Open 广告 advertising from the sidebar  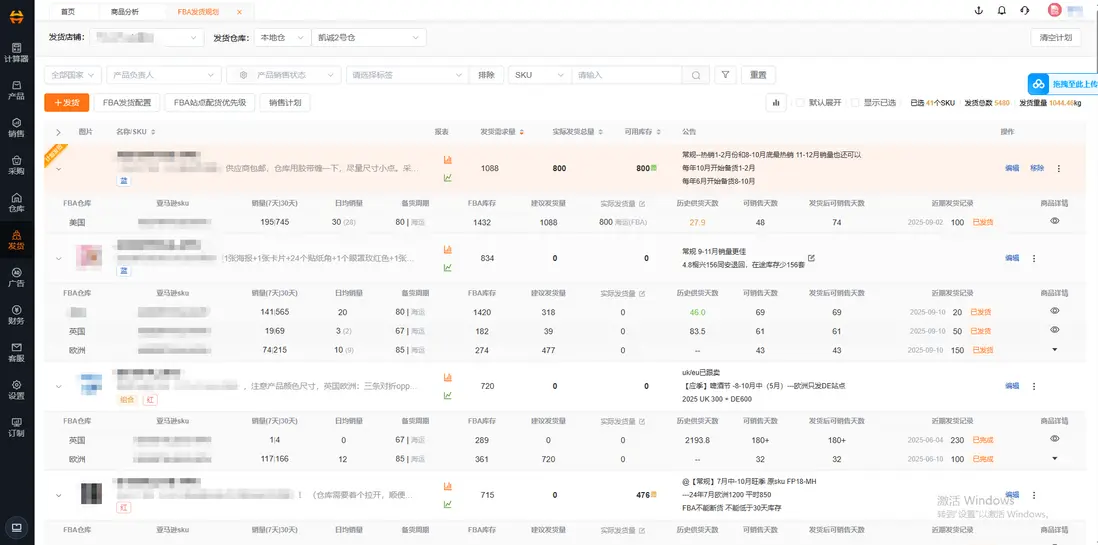pyautogui.click(x=16, y=277)
